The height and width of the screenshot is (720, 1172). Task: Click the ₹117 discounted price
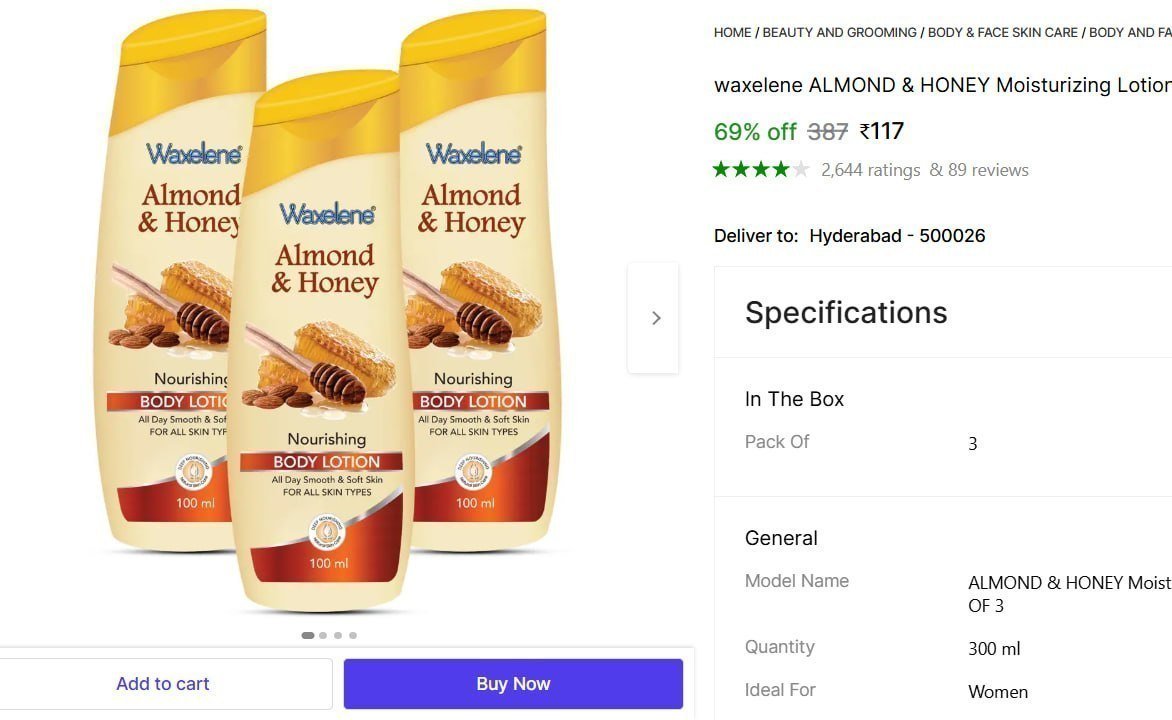(882, 131)
